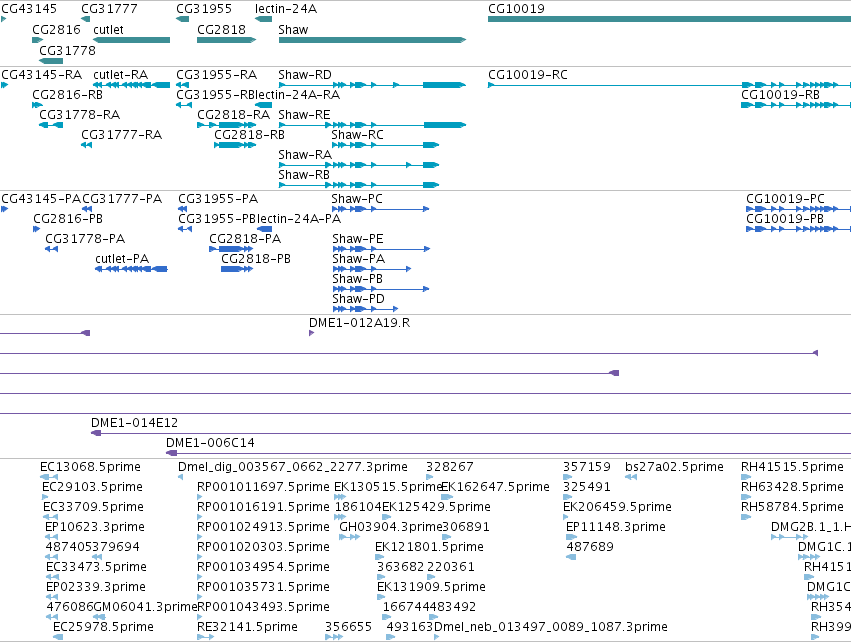Click the EK131909.5prime EST label
Image resolution: width=851 pixels, height=642 pixels.
pyautogui.click(x=431, y=587)
